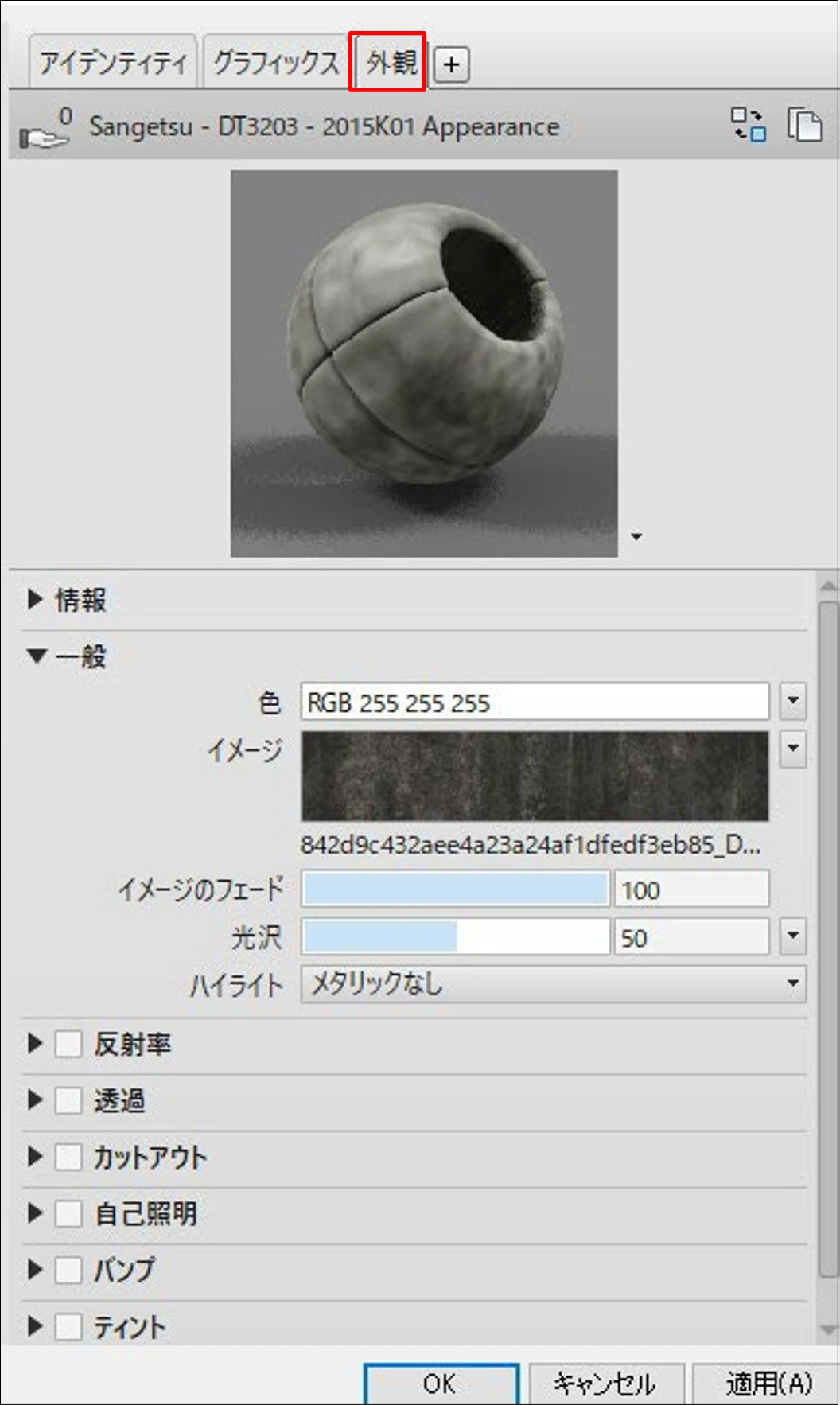
Task: Expand the 反射率 section arrow
Action: [35, 1043]
